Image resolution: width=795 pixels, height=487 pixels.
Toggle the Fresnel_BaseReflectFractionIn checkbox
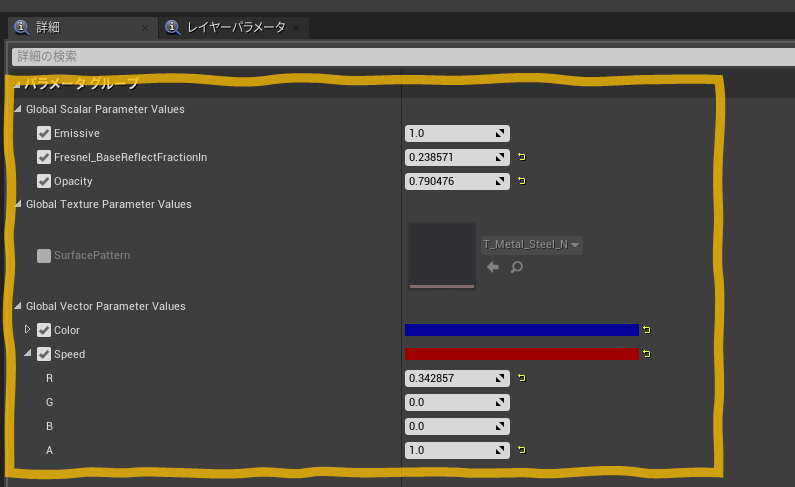point(44,157)
